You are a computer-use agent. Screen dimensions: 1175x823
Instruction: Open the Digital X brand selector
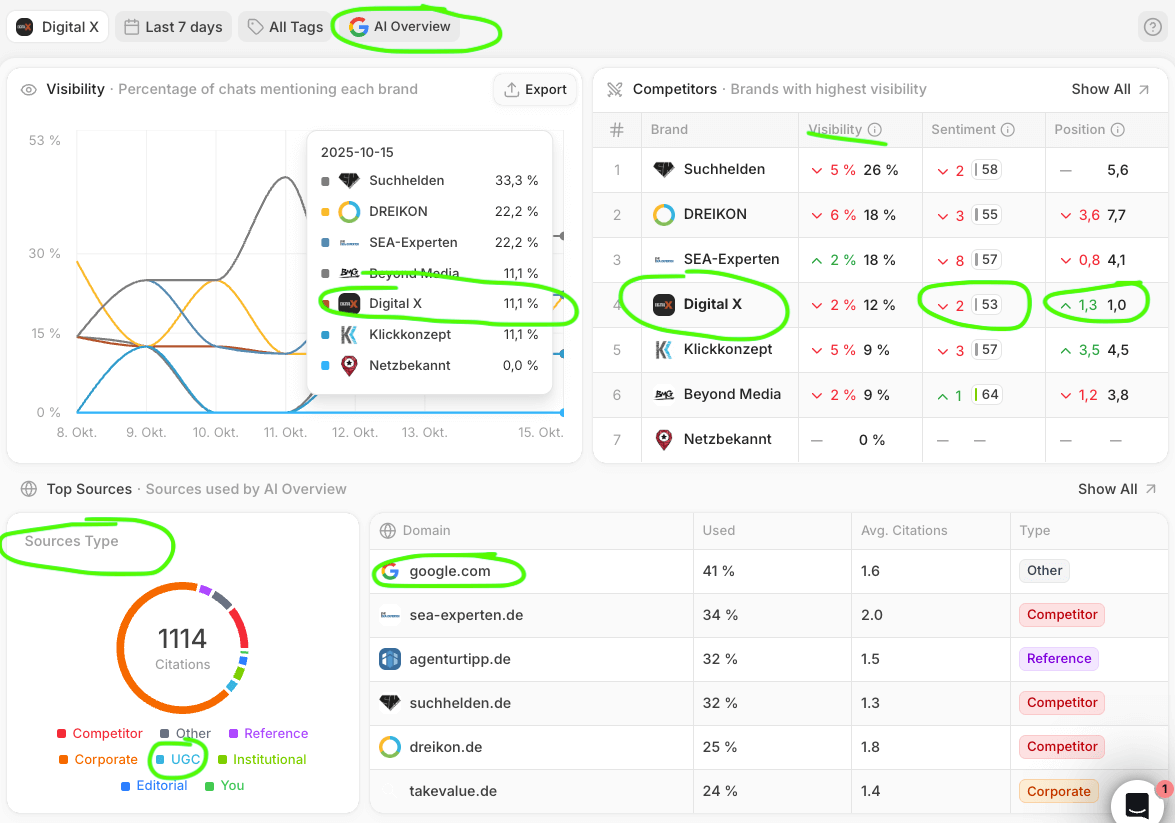click(x=57, y=26)
